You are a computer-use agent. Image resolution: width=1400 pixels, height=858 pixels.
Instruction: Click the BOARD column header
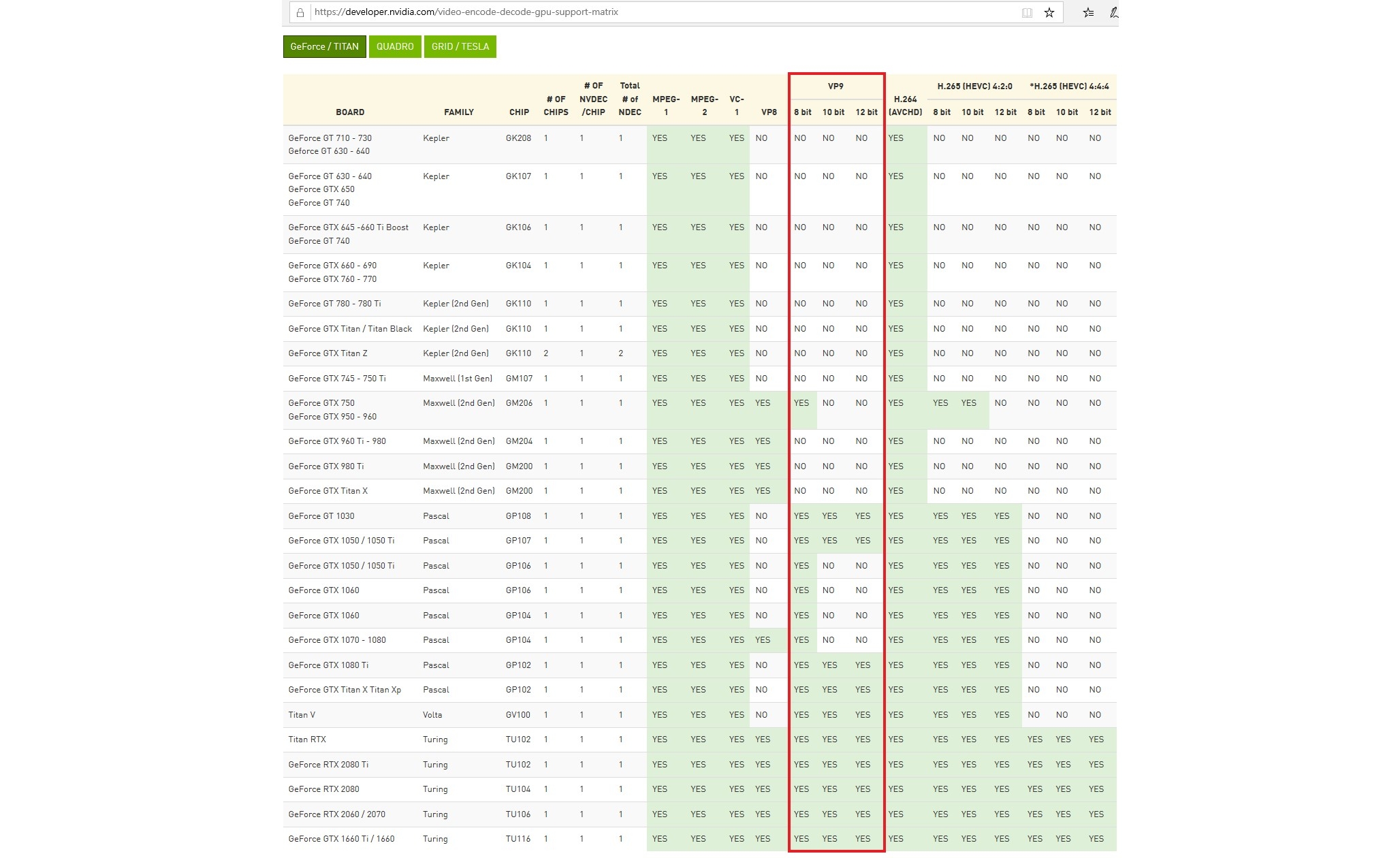tap(350, 112)
